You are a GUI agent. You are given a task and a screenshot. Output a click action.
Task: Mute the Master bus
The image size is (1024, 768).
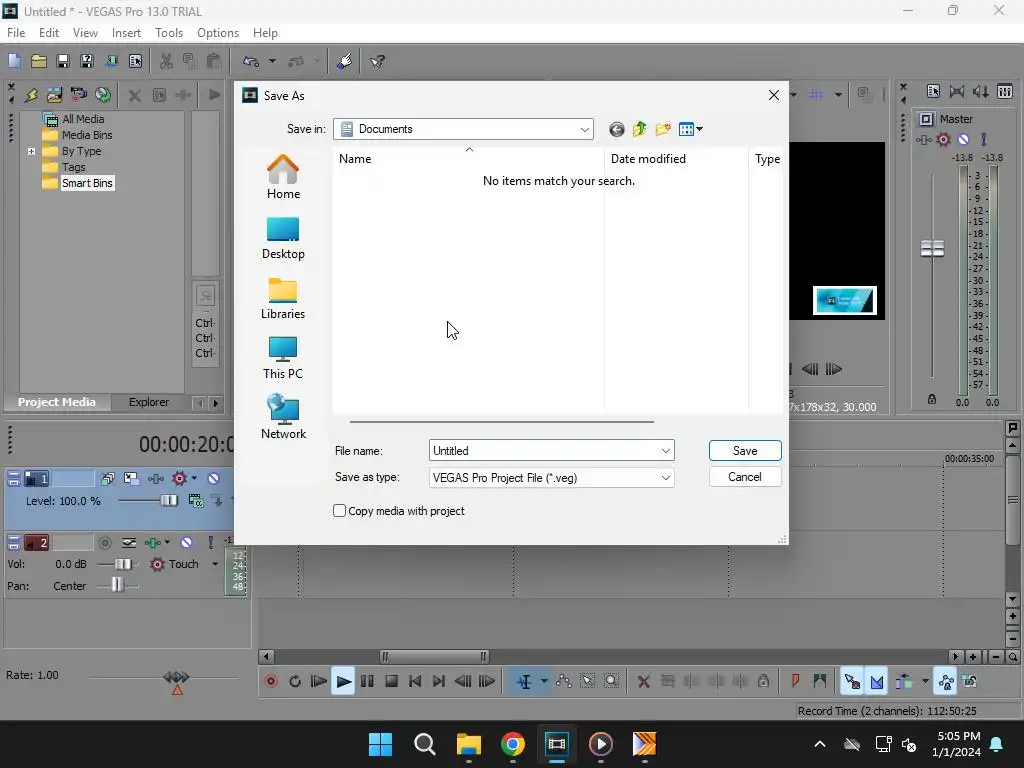point(963,139)
